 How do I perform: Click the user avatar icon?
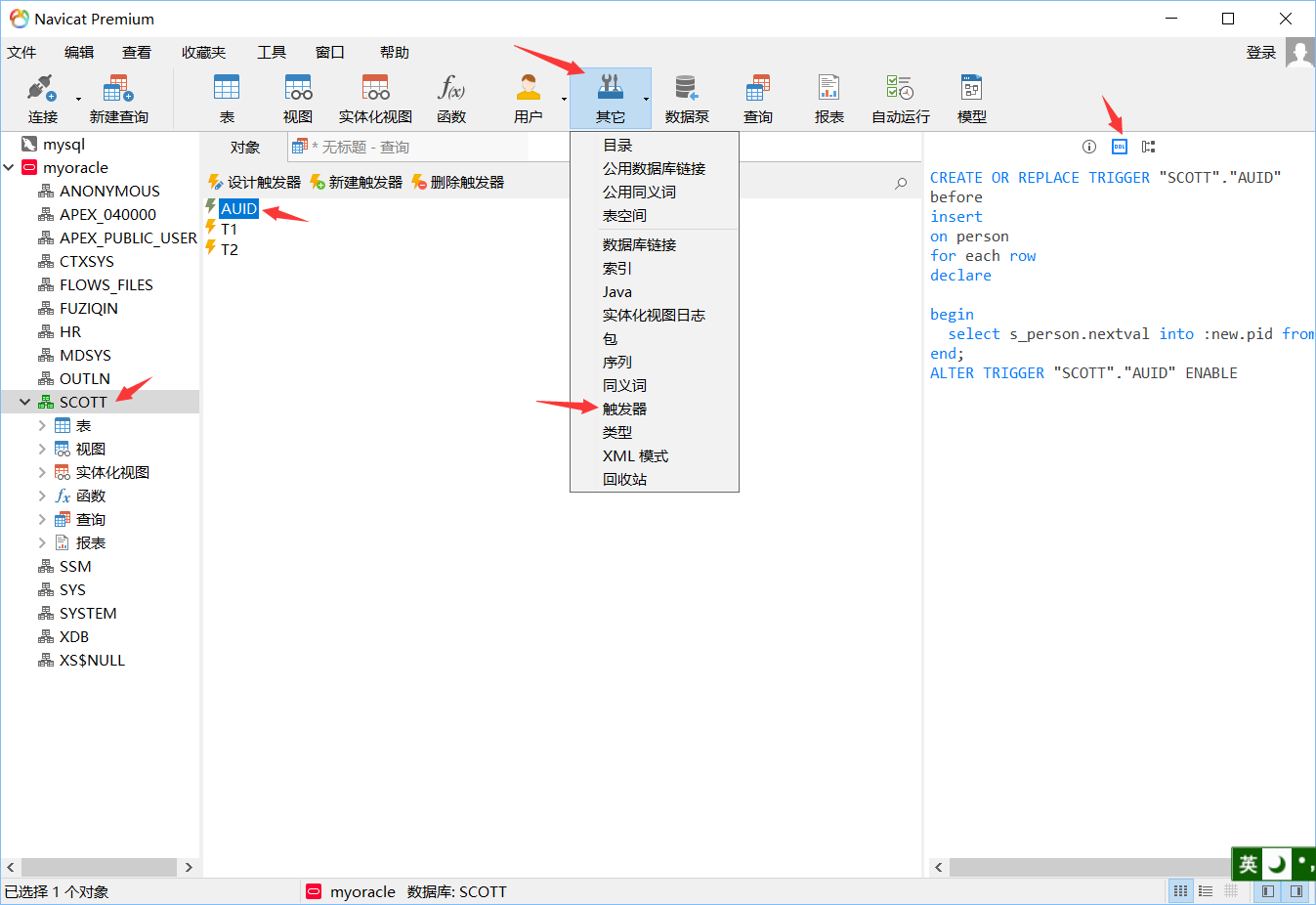1299,53
